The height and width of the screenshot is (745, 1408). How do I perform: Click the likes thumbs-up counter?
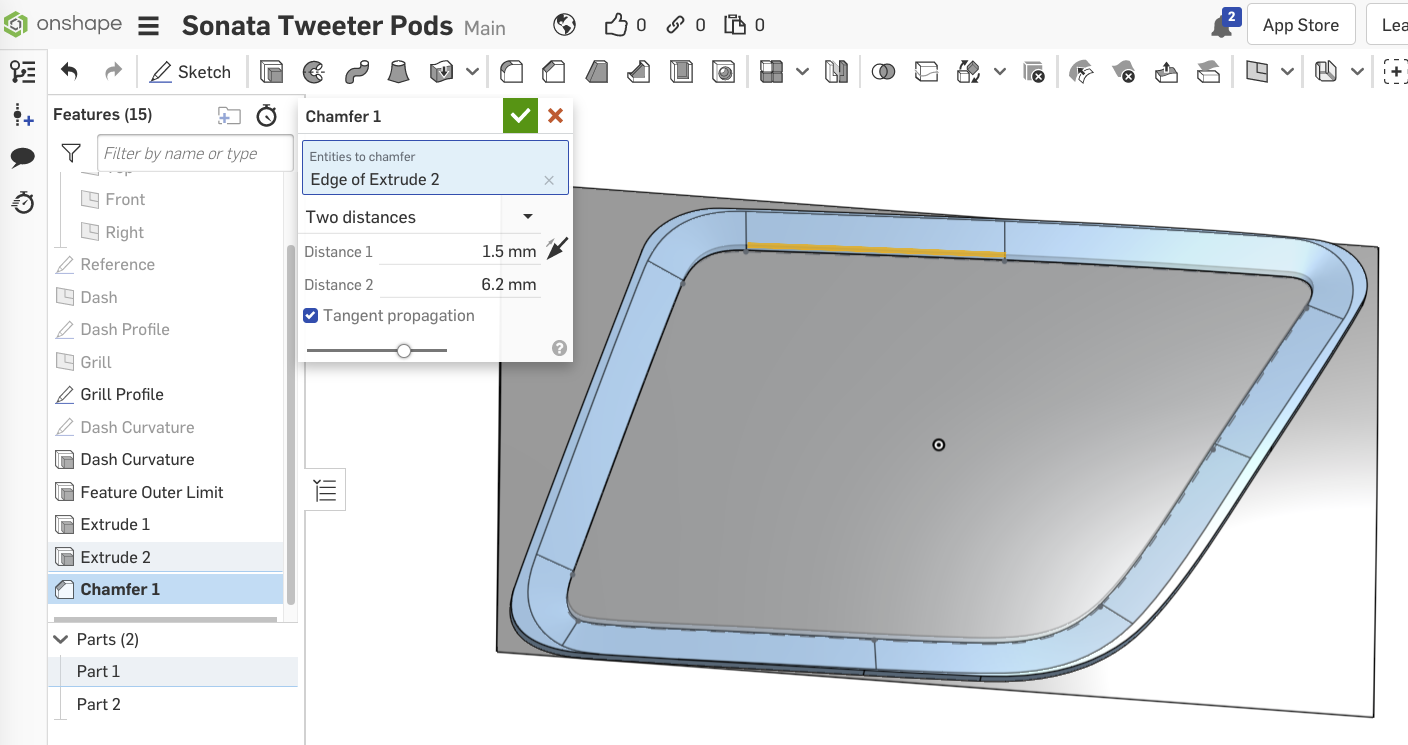pos(625,25)
